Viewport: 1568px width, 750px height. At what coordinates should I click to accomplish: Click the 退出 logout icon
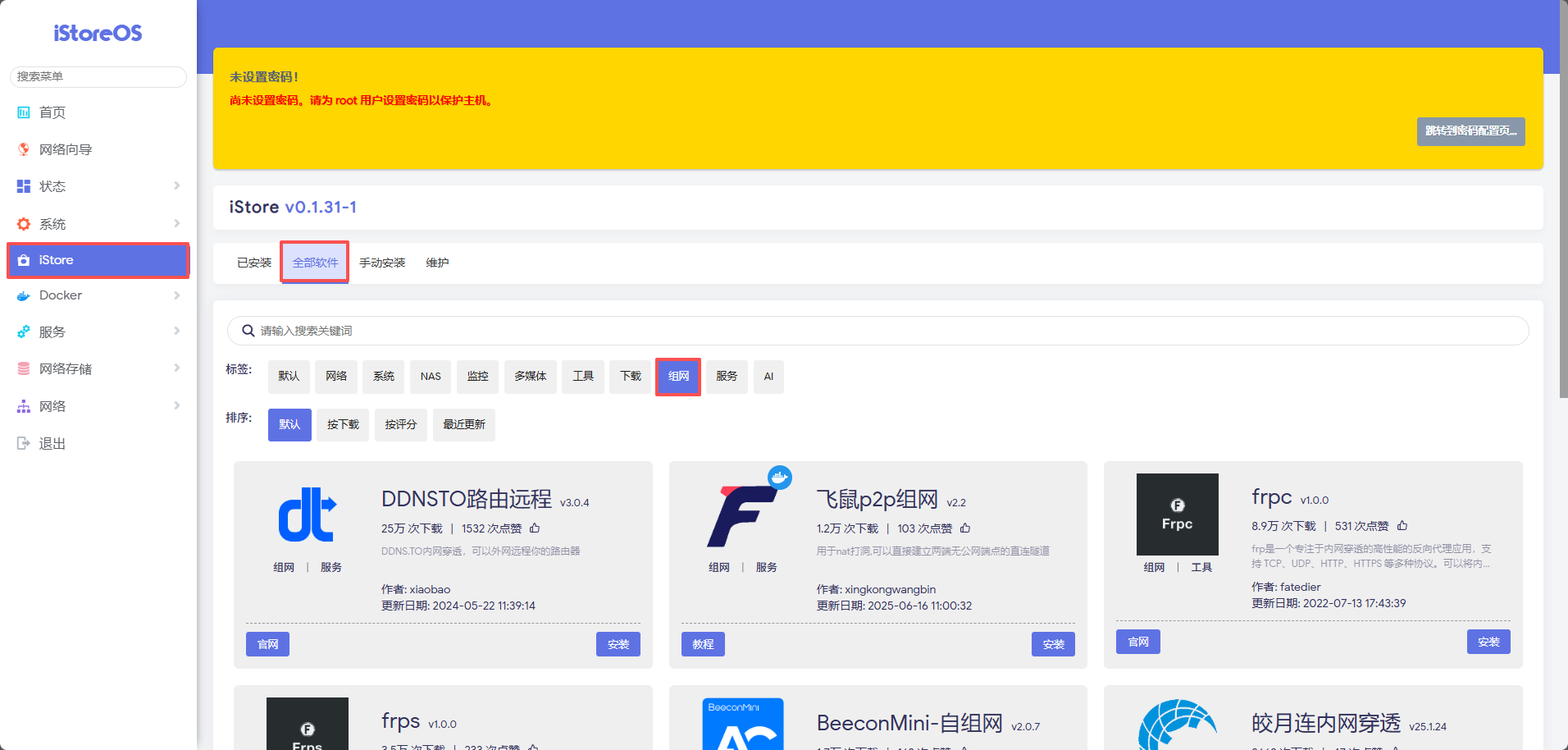(24, 443)
